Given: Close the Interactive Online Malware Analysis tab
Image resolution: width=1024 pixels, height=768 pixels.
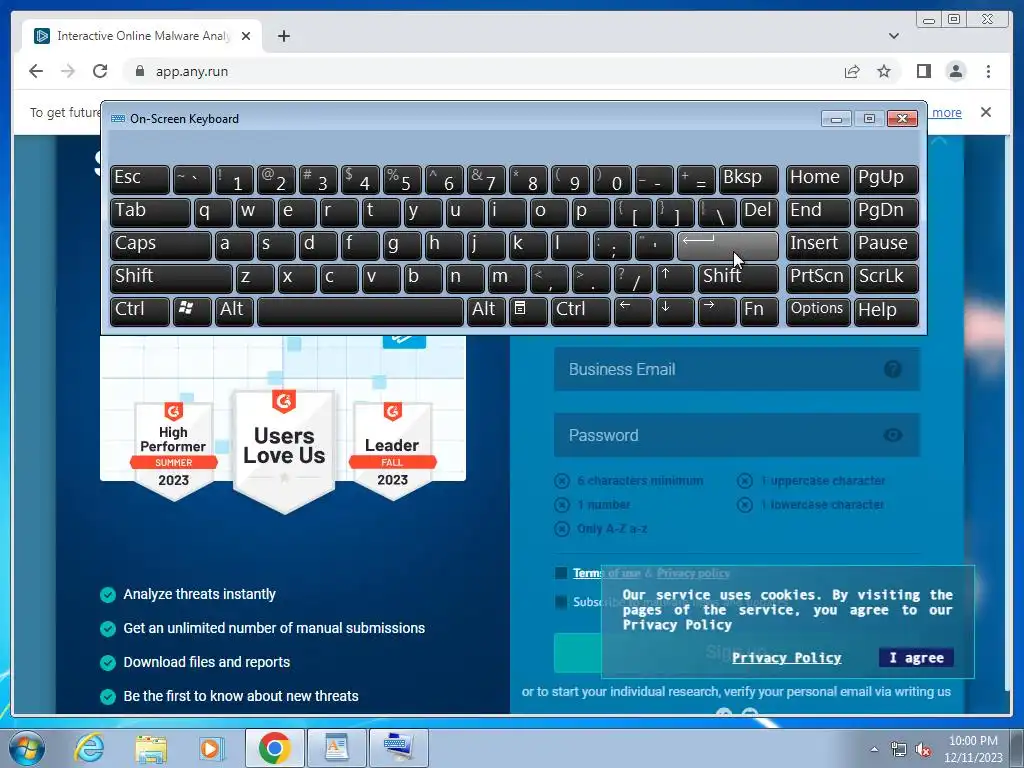Looking at the screenshot, I should 246,36.
